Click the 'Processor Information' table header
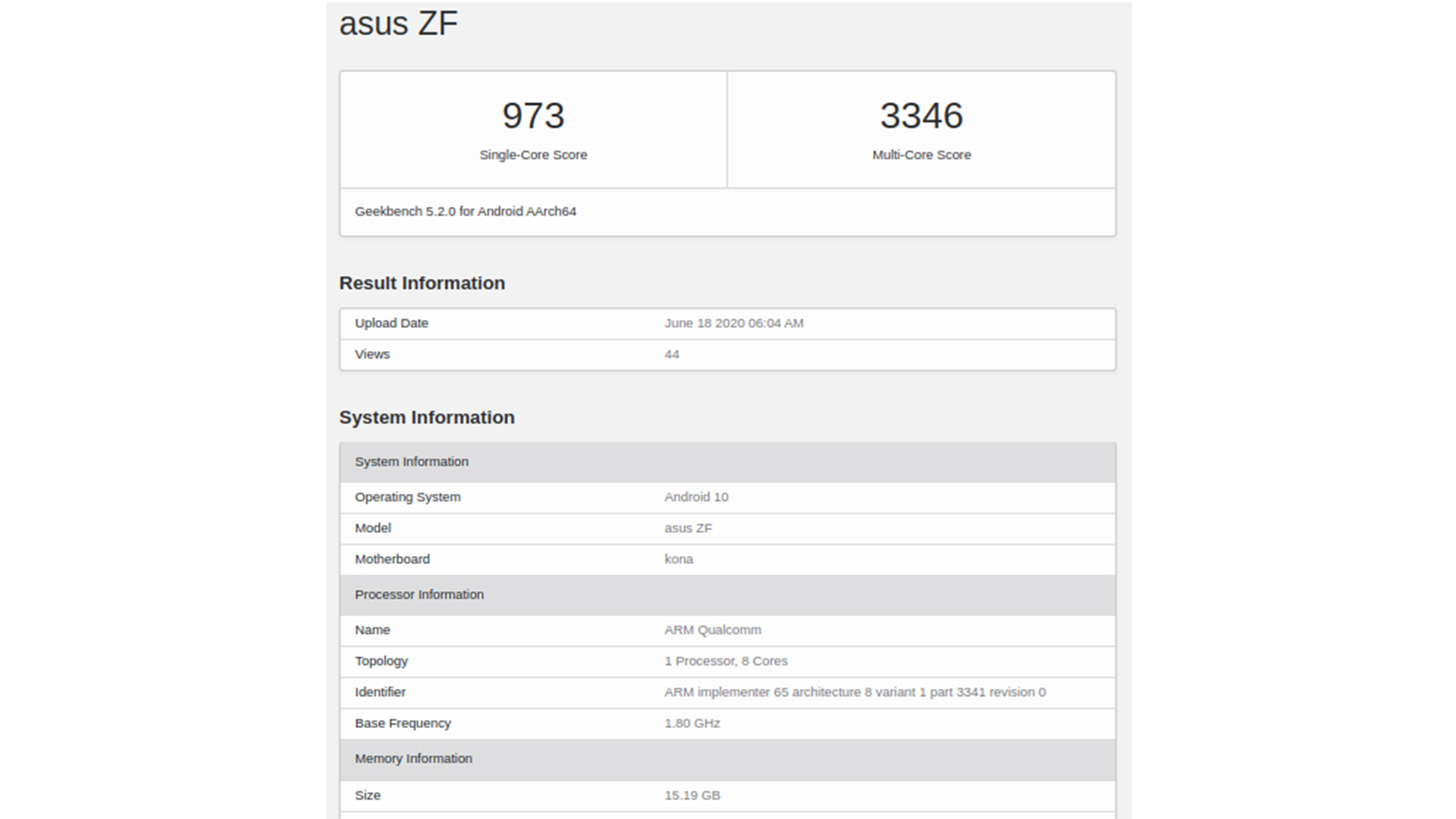The width and height of the screenshot is (1456, 819). (x=728, y=595)
